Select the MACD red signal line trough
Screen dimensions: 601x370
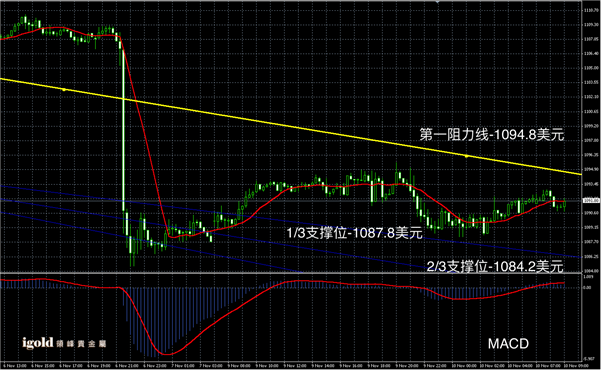coord(166,354)
